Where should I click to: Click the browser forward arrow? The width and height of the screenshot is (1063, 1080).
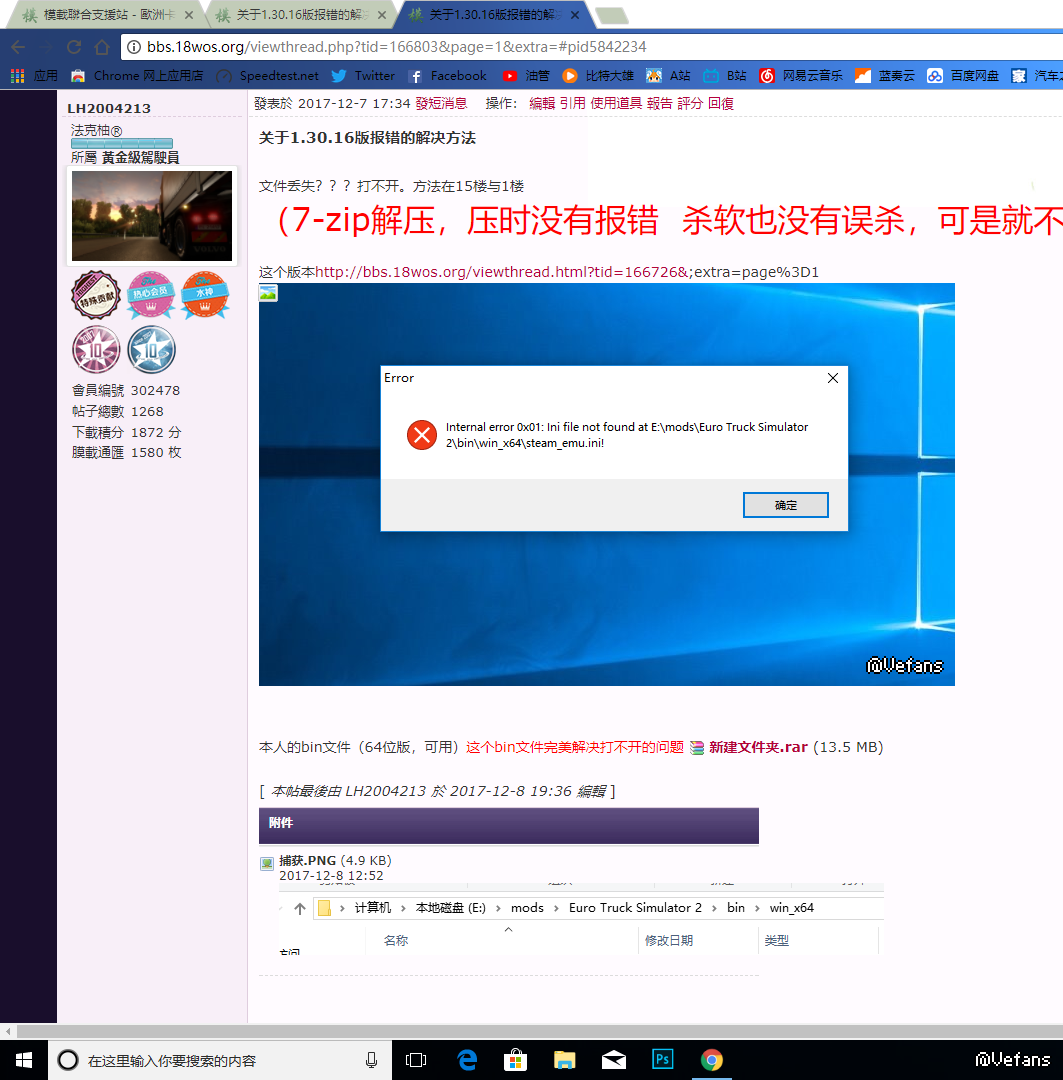click(x=46, y=47)
